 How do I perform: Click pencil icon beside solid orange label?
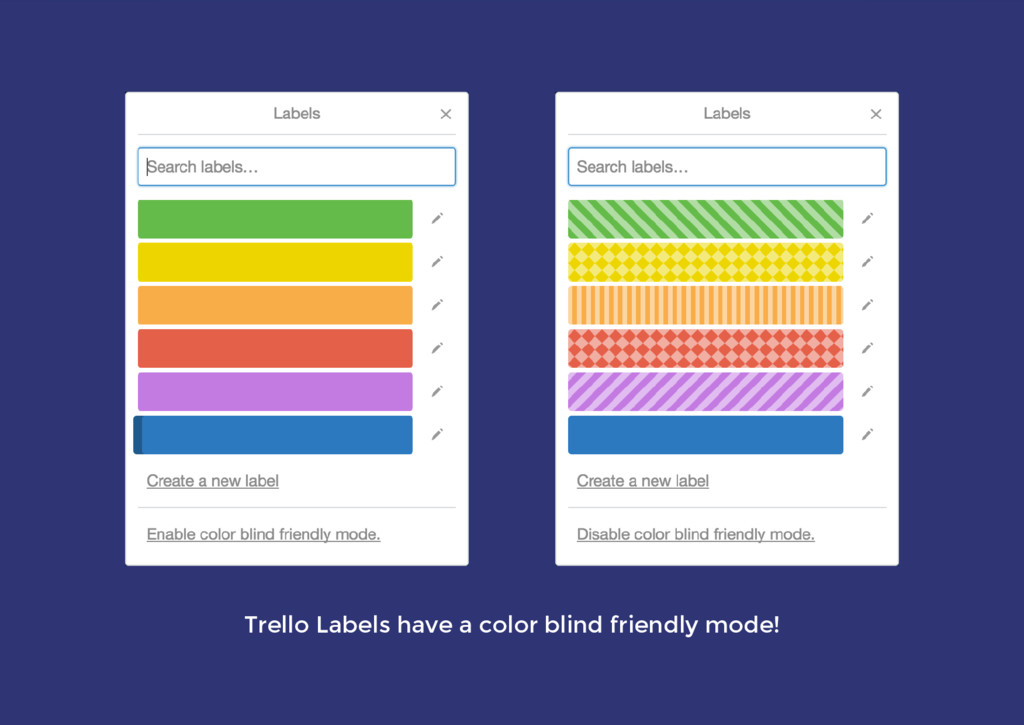click(437, 304)
